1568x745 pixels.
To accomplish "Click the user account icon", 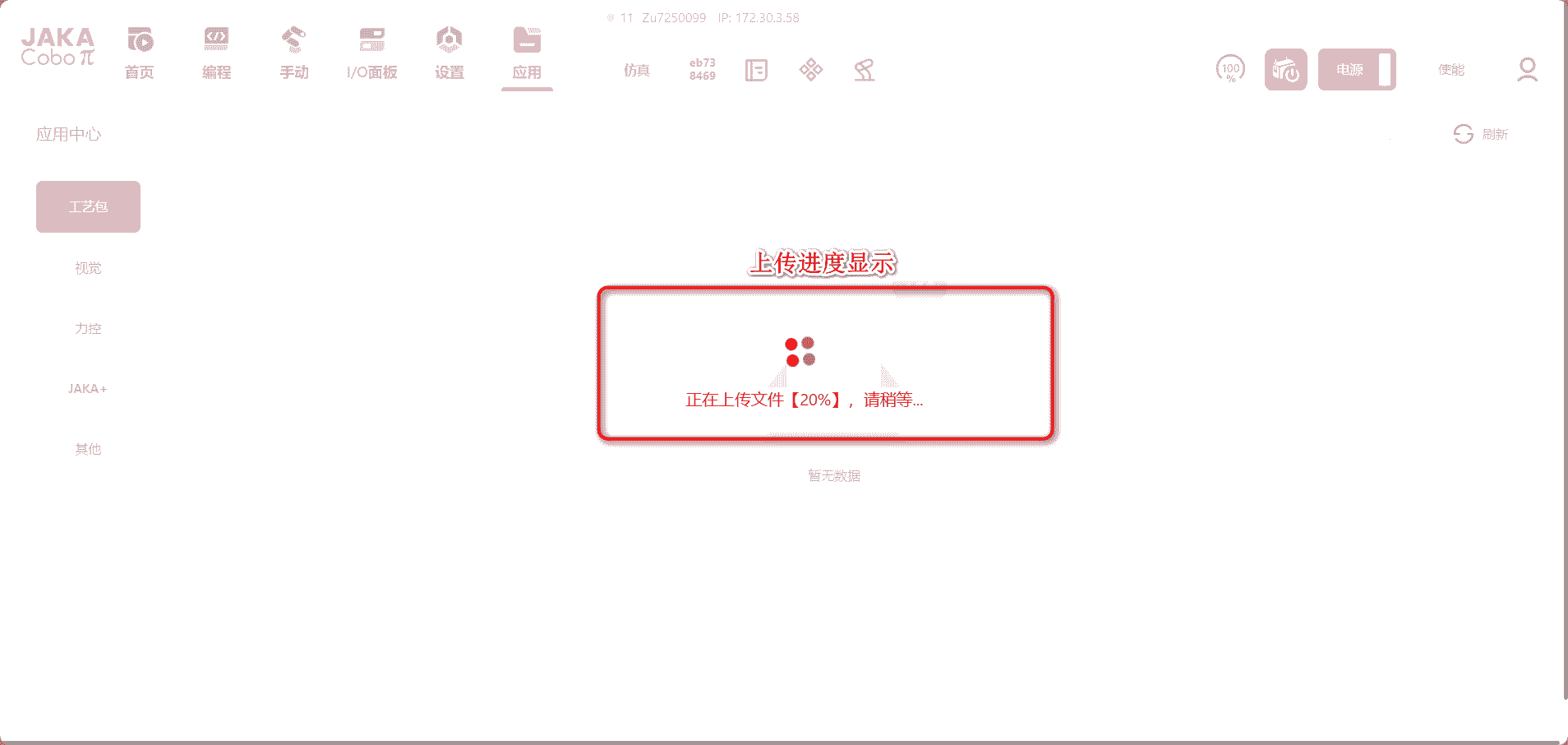I will (x=1527, y=70).
